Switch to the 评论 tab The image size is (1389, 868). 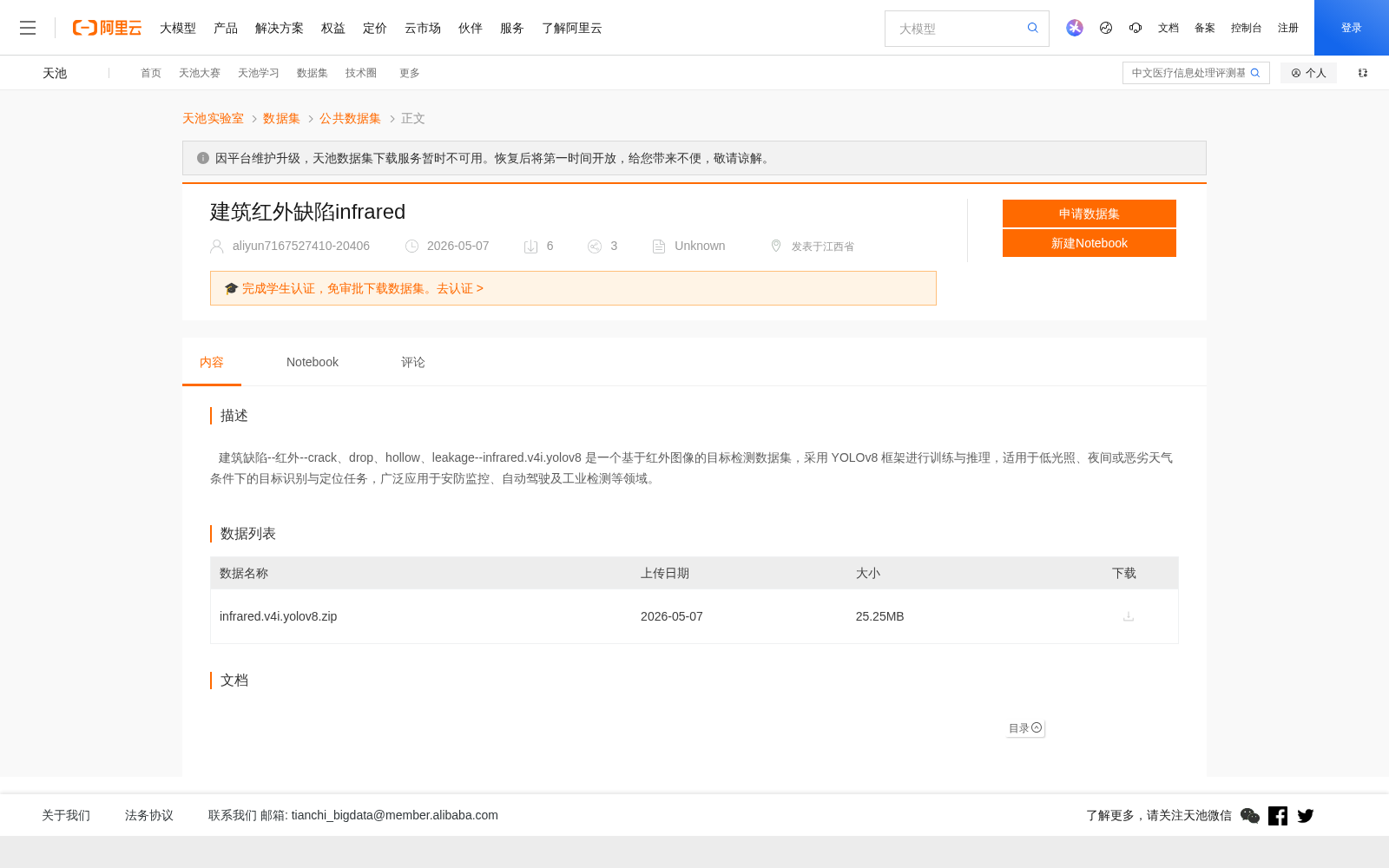pyautogui.click(x=413, y=362)
